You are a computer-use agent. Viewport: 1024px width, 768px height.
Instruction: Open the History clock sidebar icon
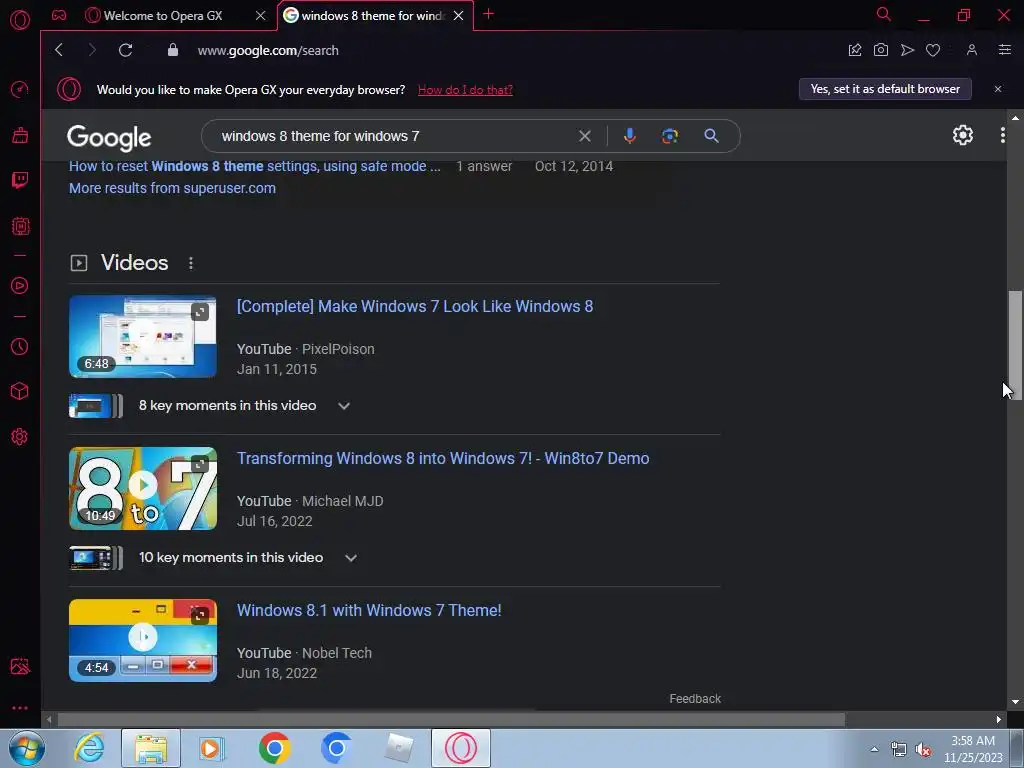(20, 346)
